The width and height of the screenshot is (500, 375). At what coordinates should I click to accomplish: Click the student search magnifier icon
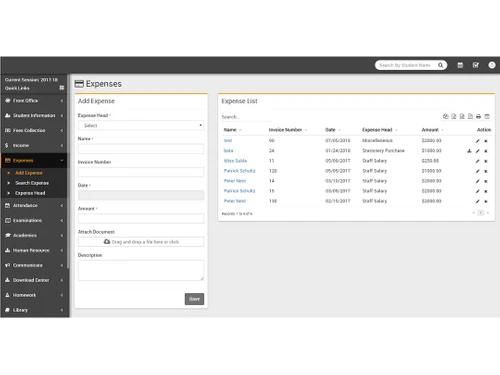[x=440, y=65]
